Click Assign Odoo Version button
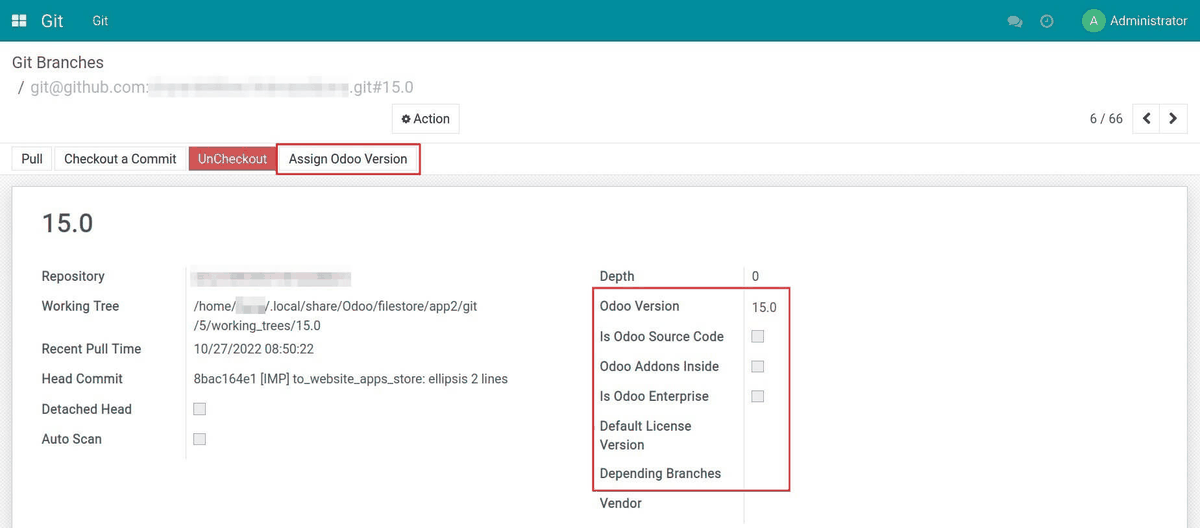1200x528 pixels. 348,159
